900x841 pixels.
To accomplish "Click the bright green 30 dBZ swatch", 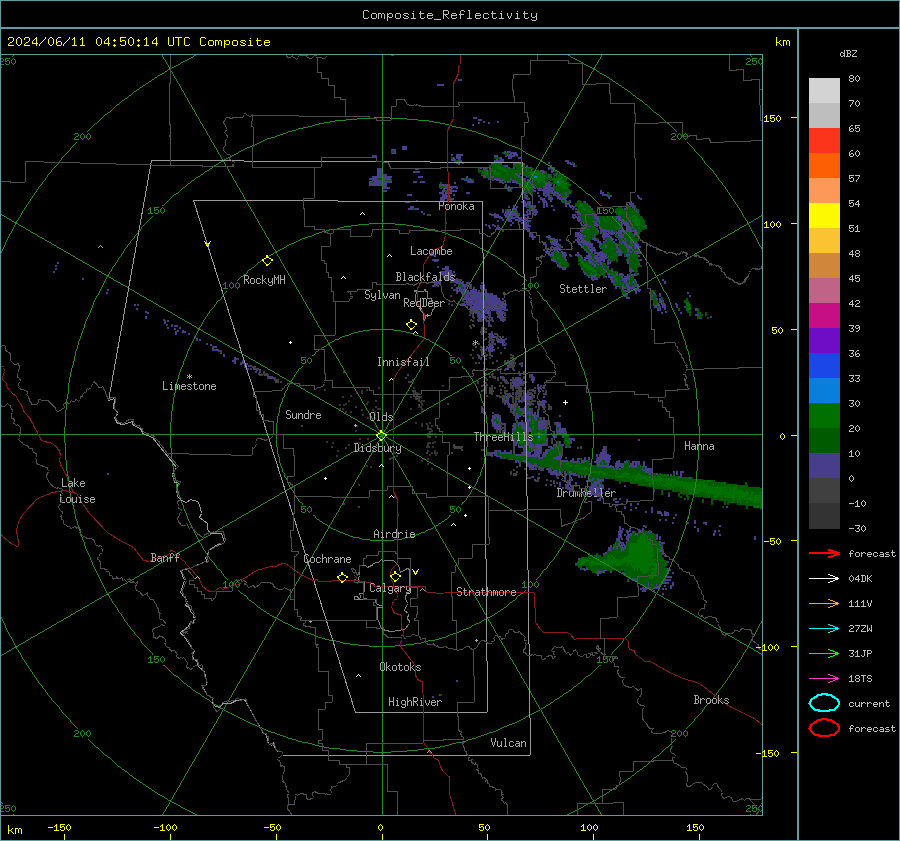I will coord(824,416).
